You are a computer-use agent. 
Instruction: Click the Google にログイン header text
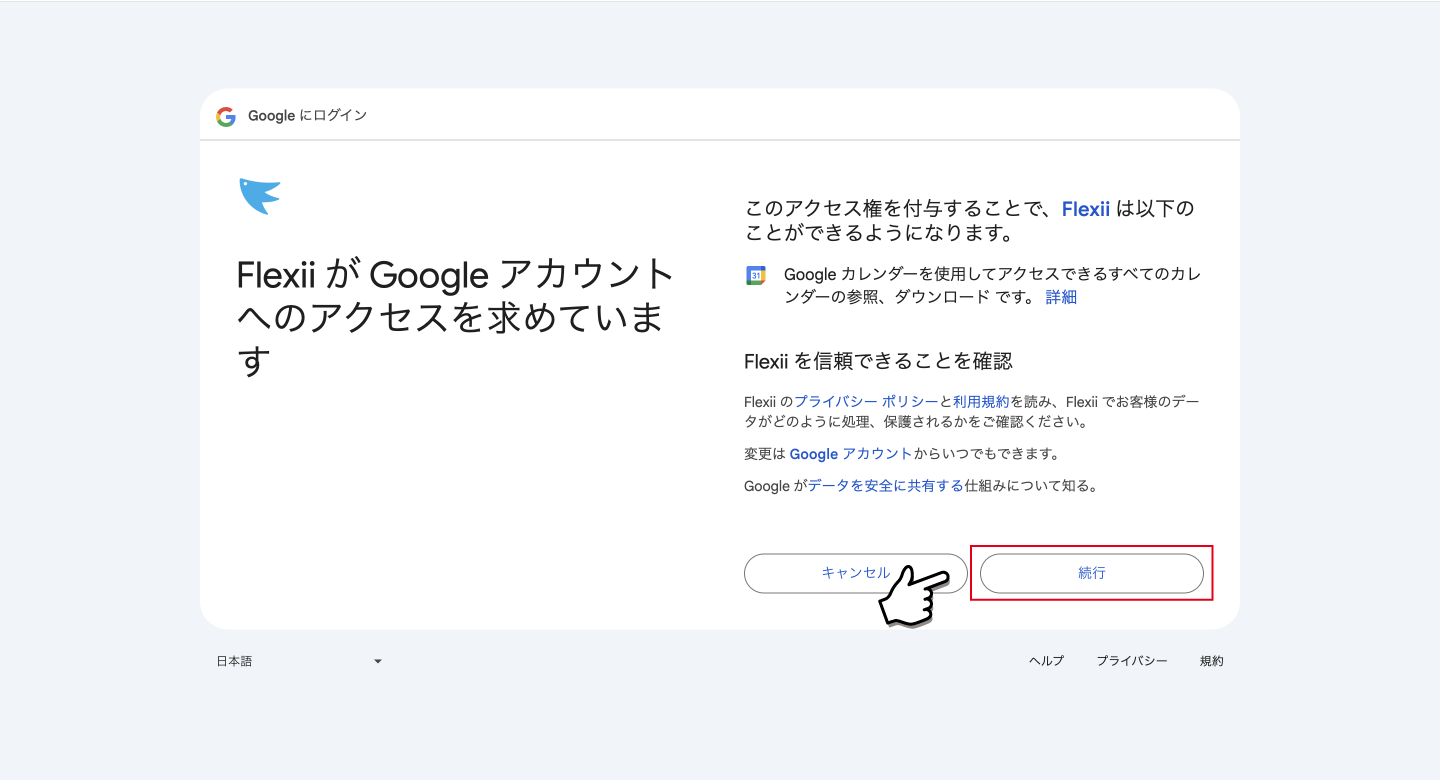pos(309,116)
